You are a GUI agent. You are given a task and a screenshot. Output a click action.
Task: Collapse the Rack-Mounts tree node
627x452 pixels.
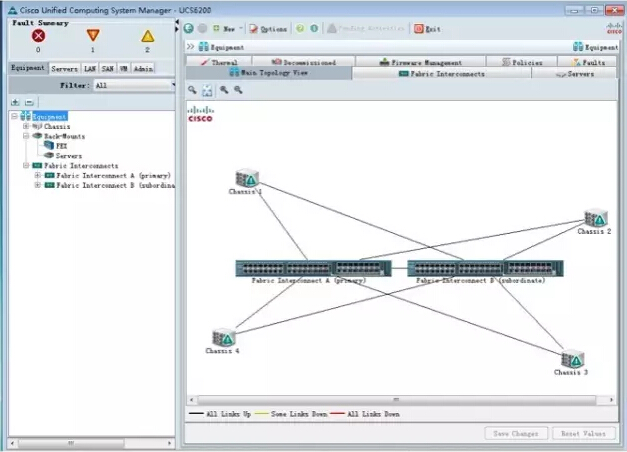click(26, 136)
